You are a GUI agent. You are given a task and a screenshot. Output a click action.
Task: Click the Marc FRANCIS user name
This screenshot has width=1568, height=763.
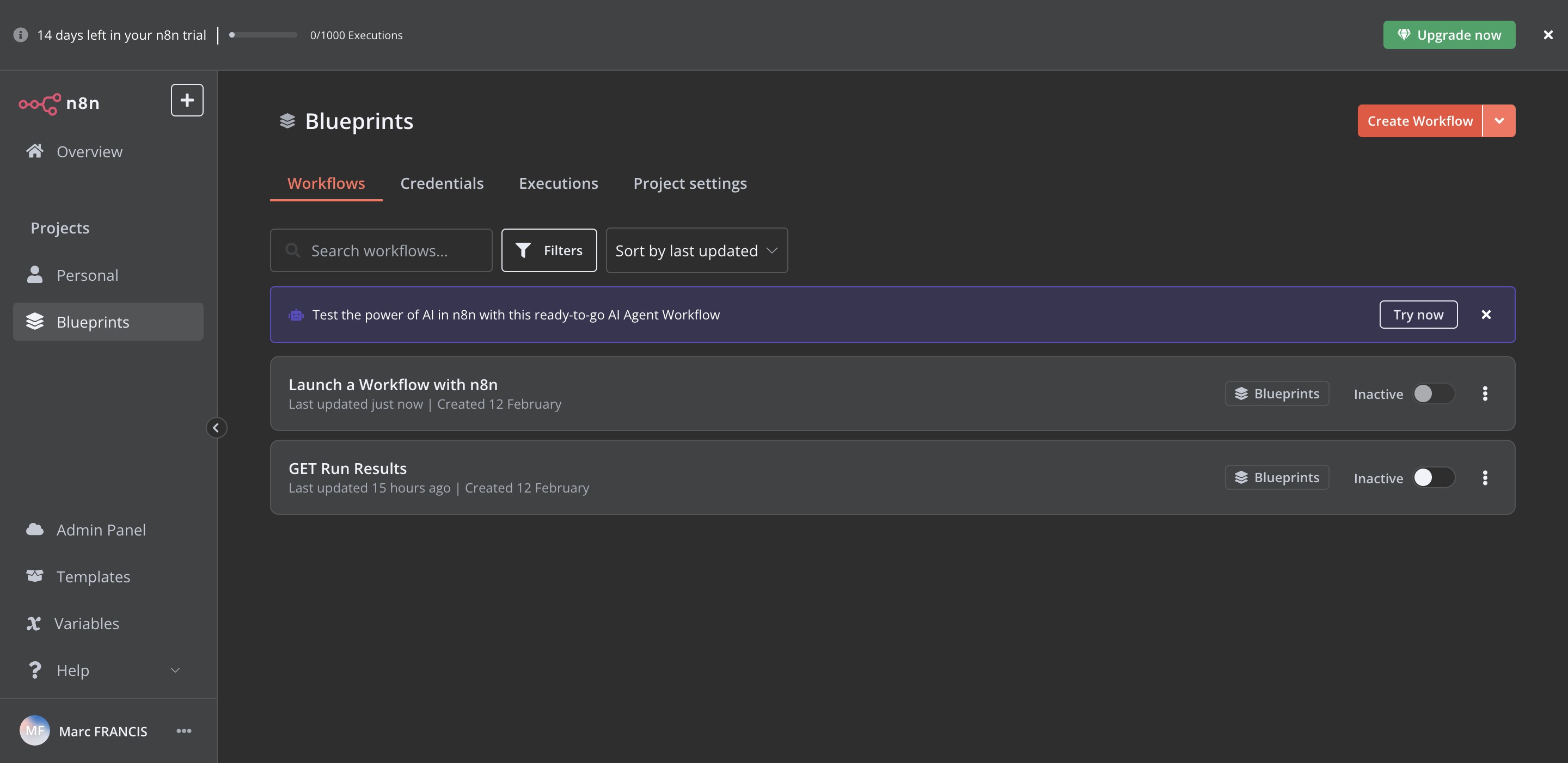[x=103, y=731]
